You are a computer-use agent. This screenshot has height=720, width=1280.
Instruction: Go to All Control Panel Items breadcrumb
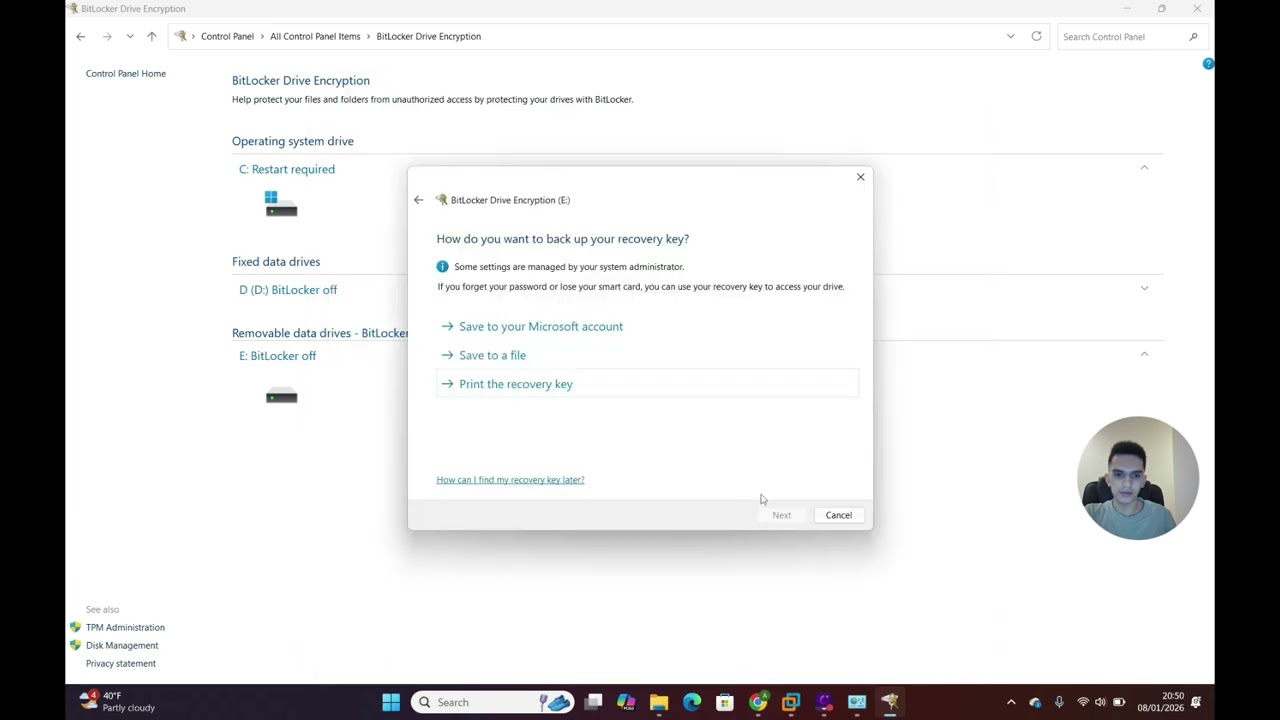315,36
